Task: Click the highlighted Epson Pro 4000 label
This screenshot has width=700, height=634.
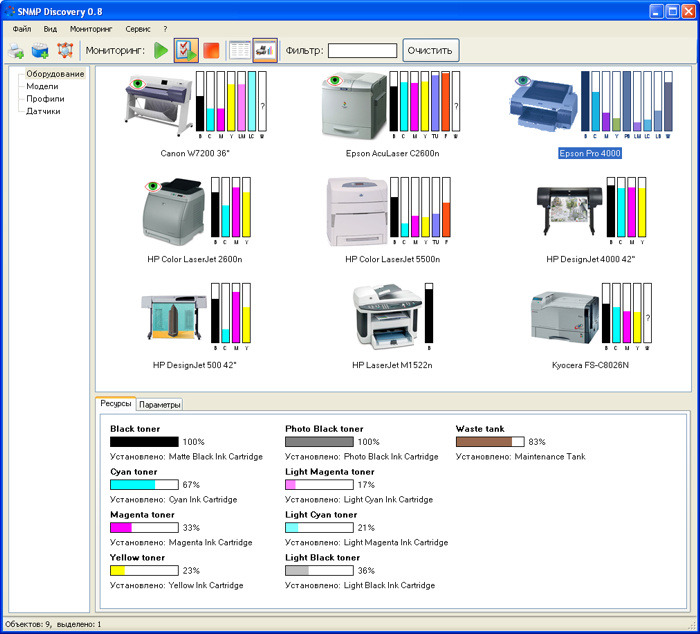Action: coord(590,153)
